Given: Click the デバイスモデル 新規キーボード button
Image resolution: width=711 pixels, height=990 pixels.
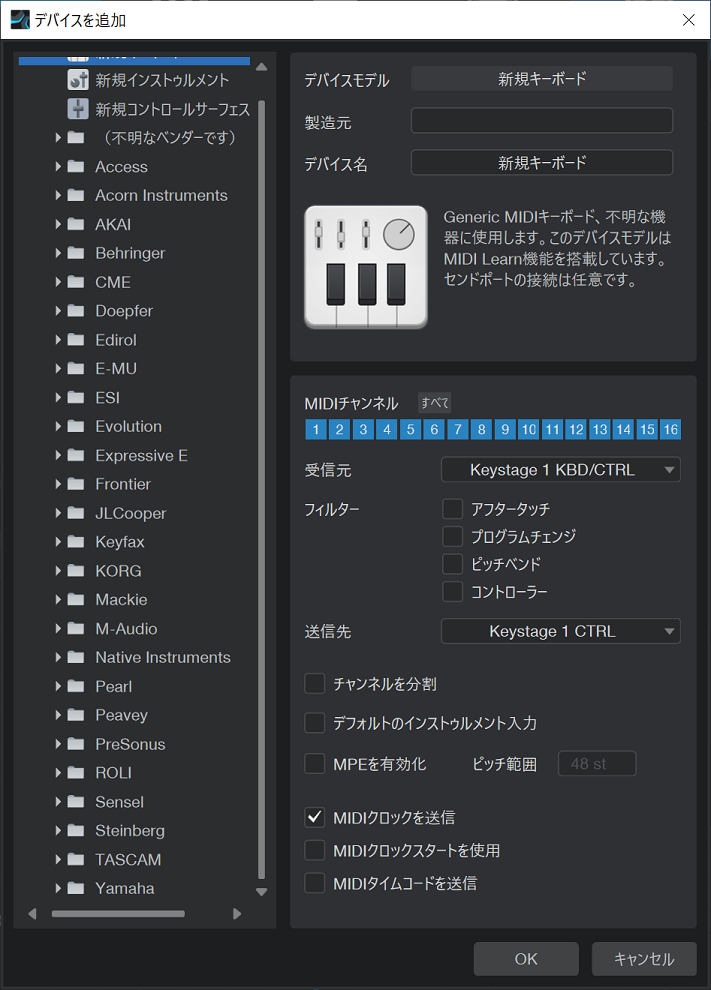Looking at the screenshot, I should 542,79.
